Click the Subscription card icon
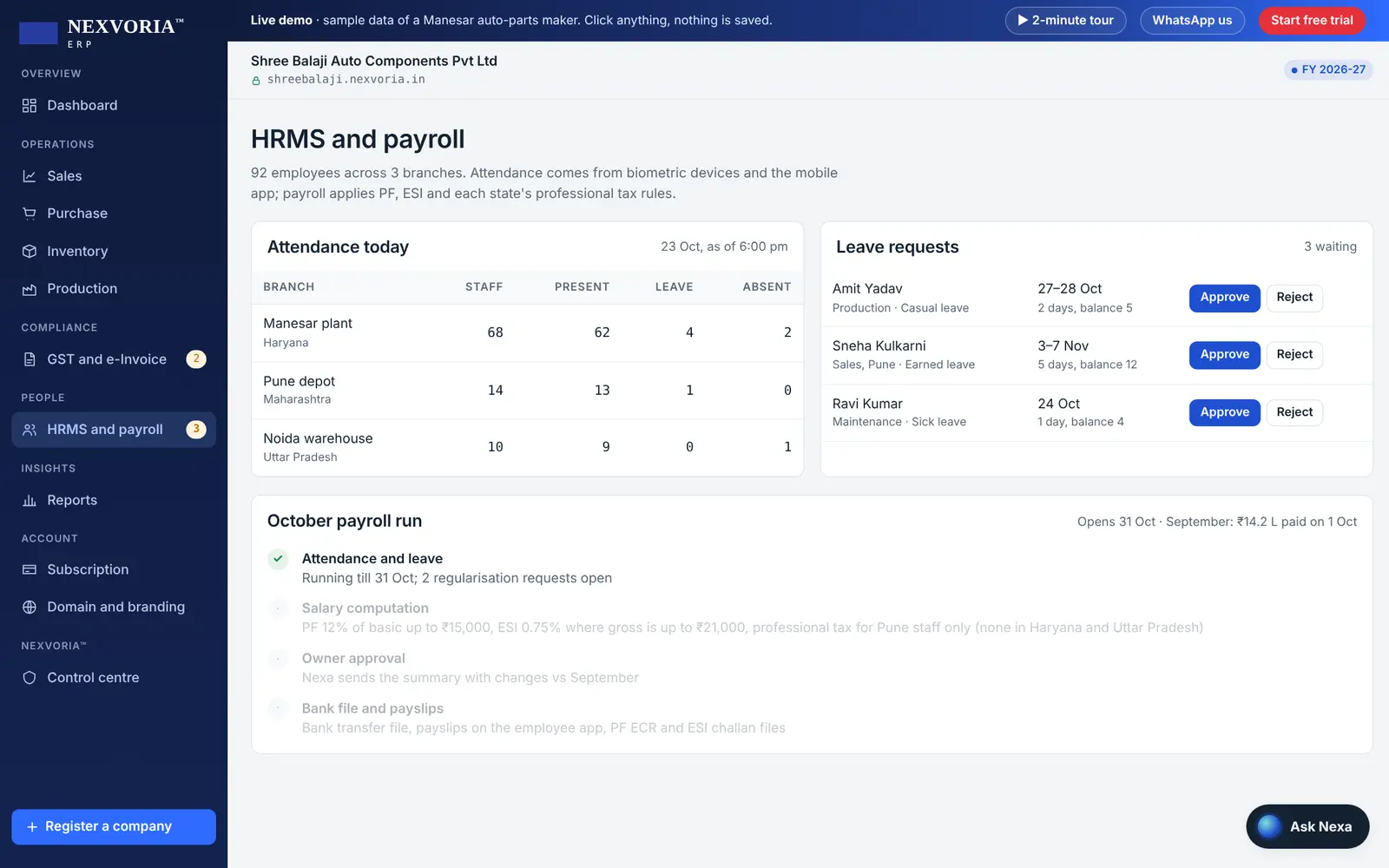 pos(30,570)
